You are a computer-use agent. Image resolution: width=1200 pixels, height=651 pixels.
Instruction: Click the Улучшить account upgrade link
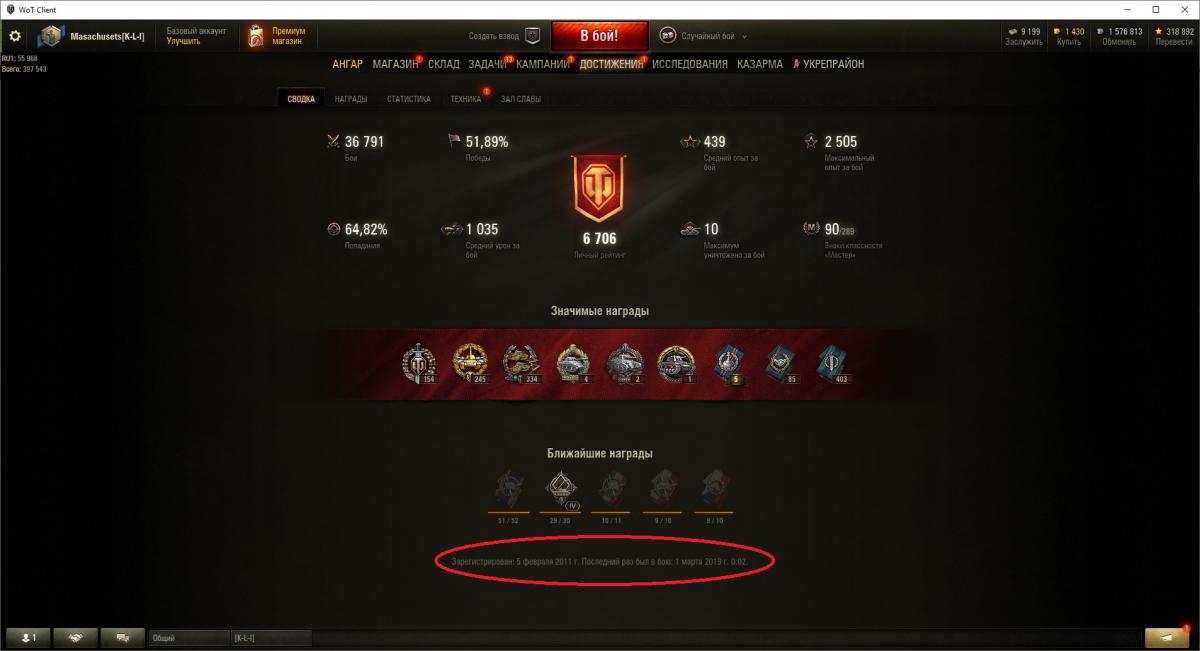tap(184, 42)
